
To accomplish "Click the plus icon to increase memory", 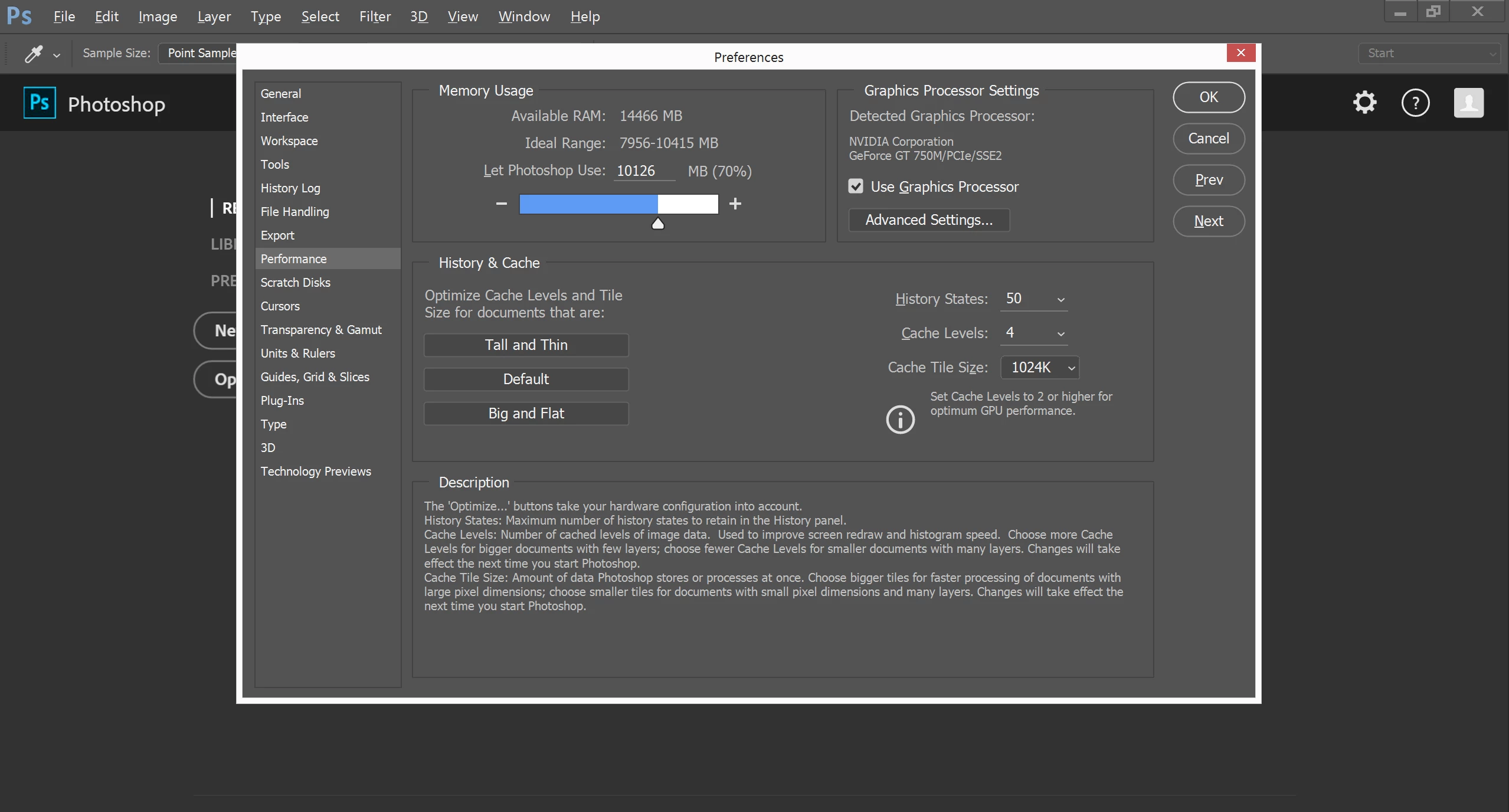I will (735, 204).
